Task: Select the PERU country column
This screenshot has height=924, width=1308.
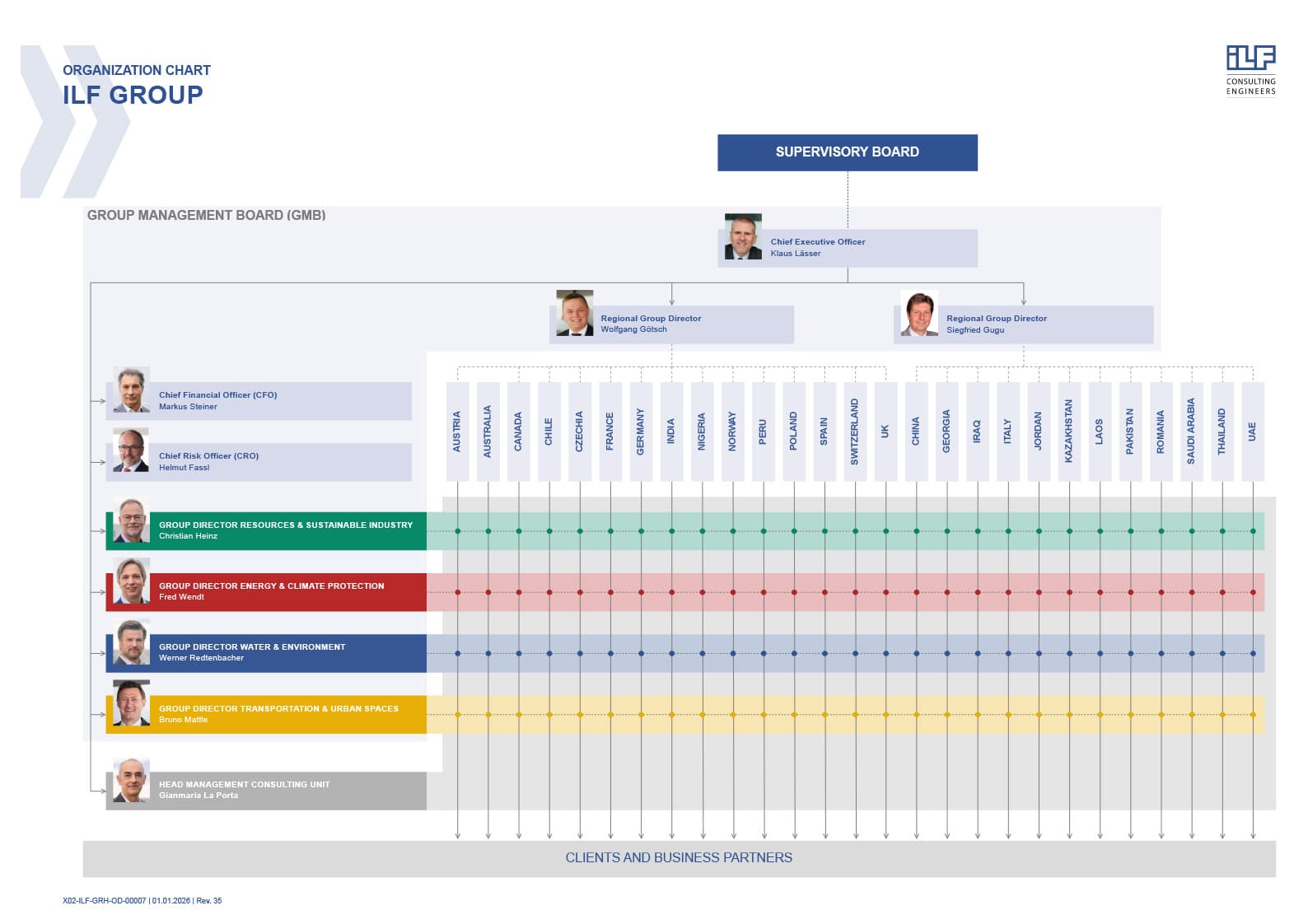Action: 763,432
